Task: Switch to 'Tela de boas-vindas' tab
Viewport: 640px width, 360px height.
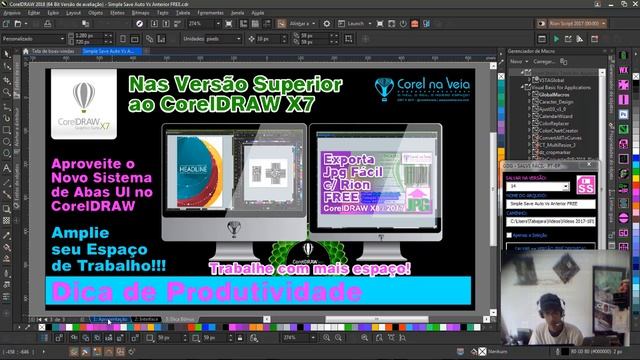Action: [53, 51]
